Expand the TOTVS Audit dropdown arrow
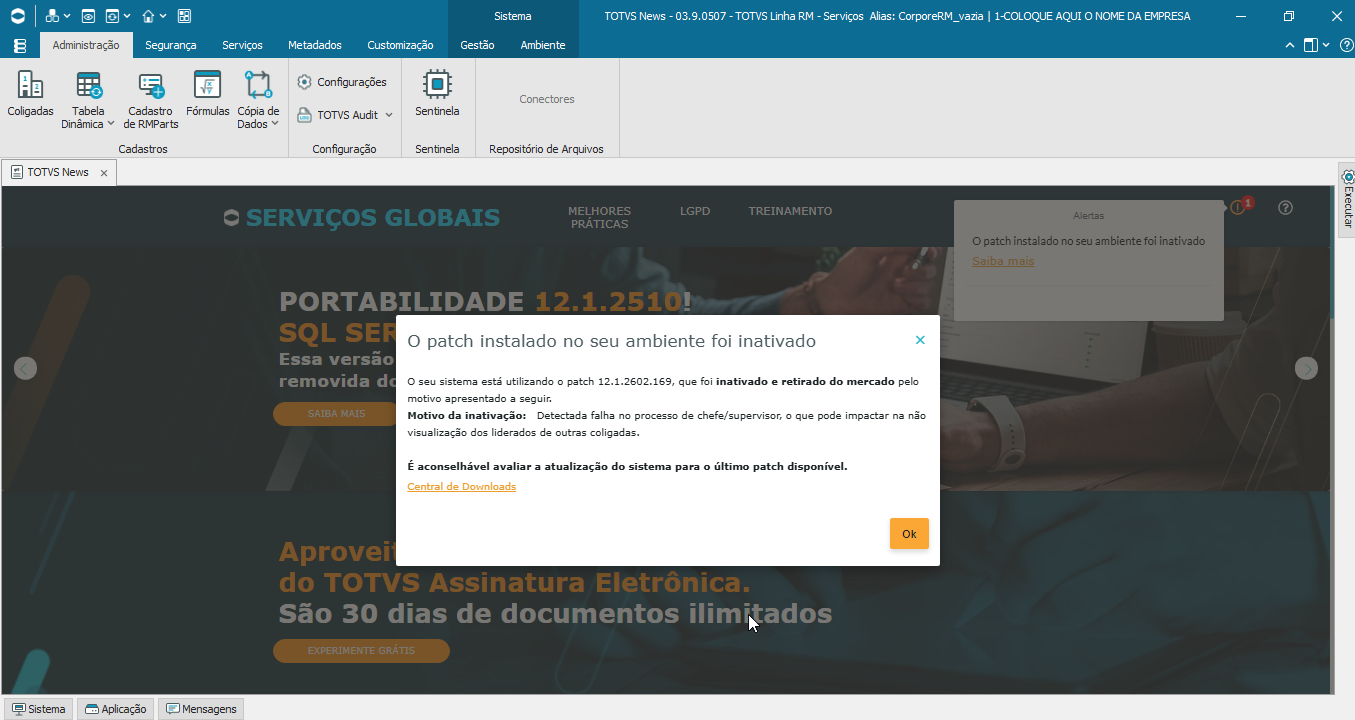Image resolution: width=1355 pixels, height=720 pixels. click(389, 115)
